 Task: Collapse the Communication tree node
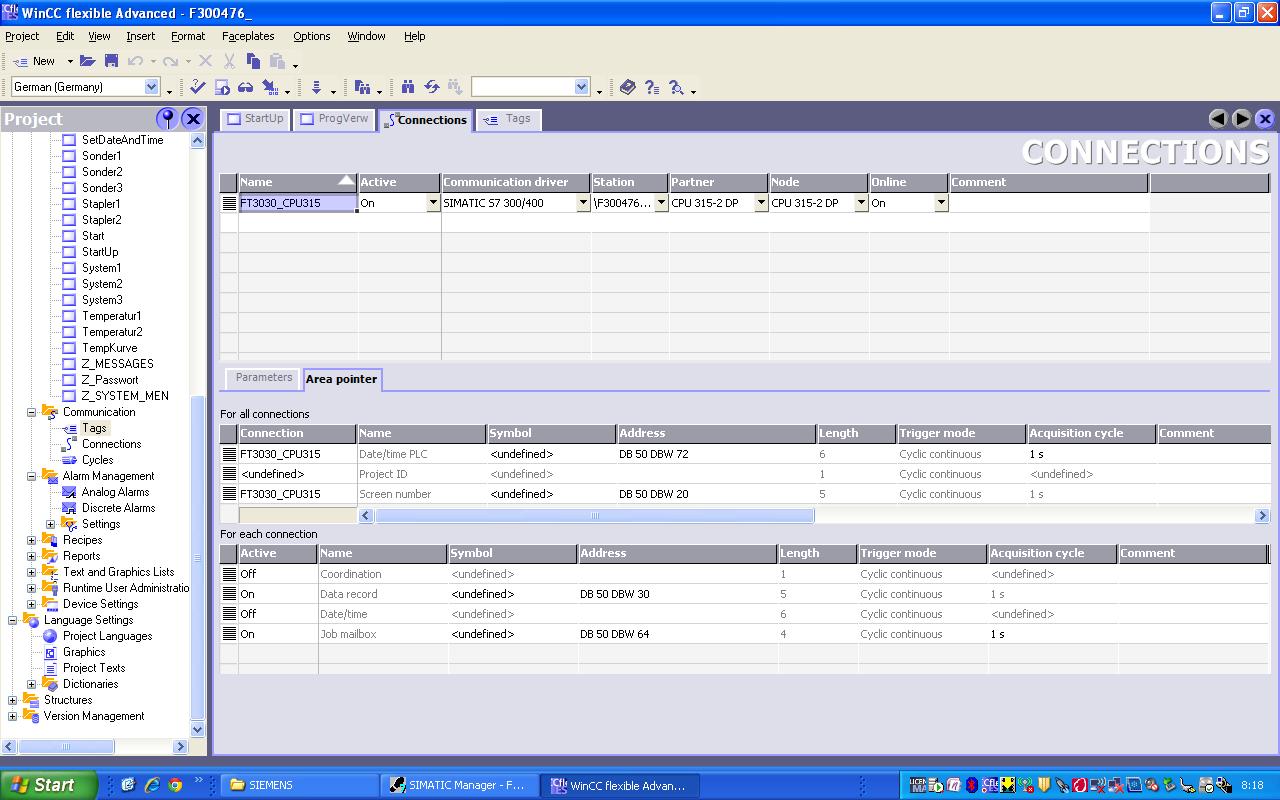pos(31,412)
